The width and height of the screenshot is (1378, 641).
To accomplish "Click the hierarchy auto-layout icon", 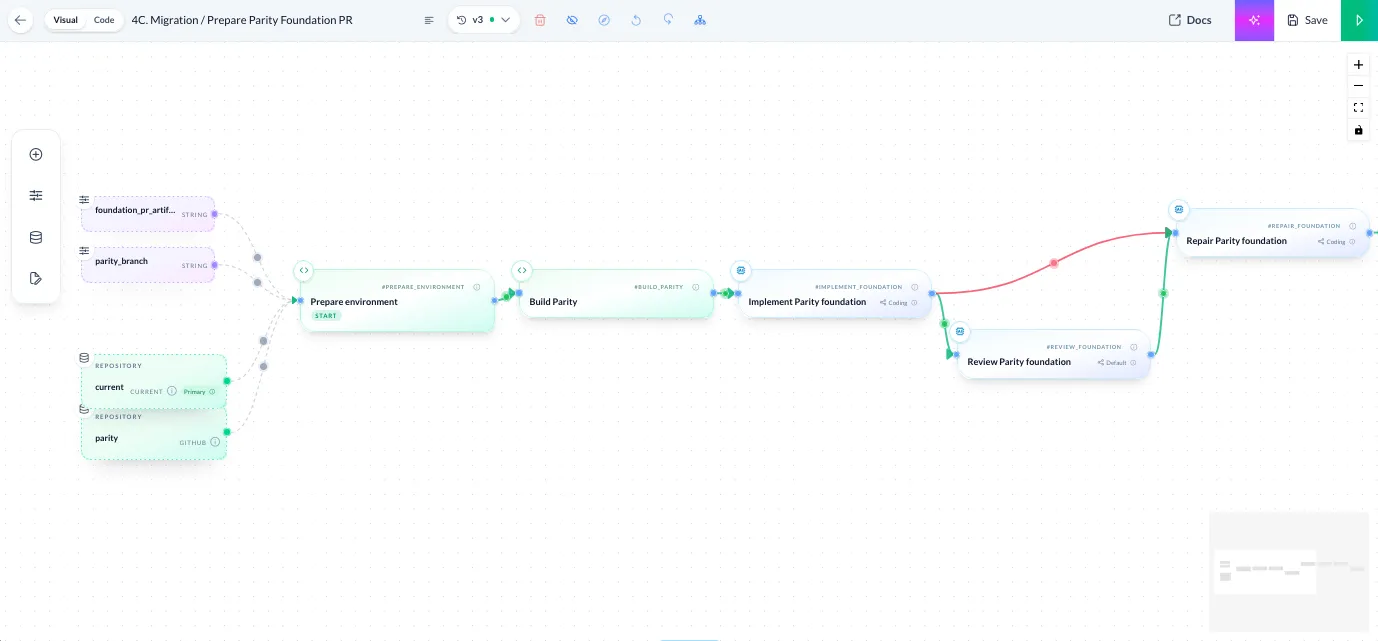I will pyautogui.click(x=700, y=20).
